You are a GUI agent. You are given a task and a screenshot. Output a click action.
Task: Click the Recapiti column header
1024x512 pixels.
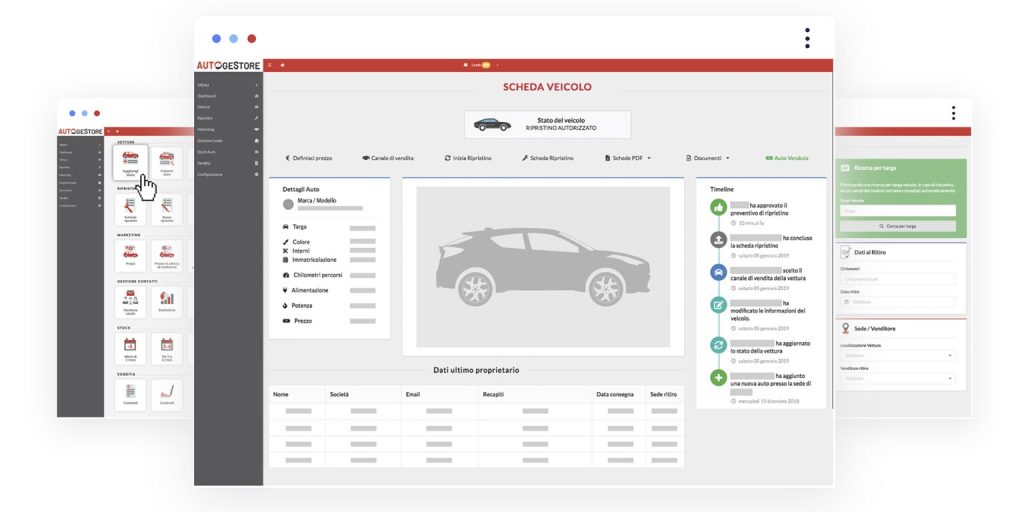[x=493, y=394]
